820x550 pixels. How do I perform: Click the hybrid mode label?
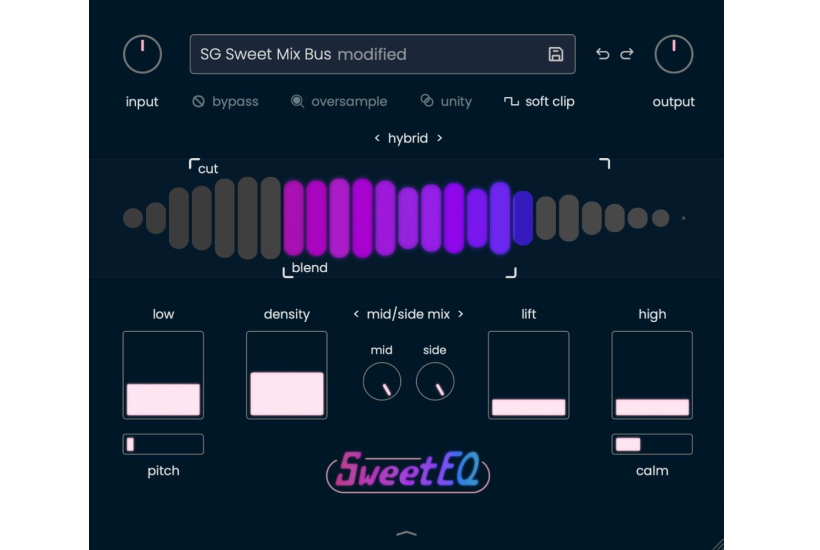tap(408, 138)
